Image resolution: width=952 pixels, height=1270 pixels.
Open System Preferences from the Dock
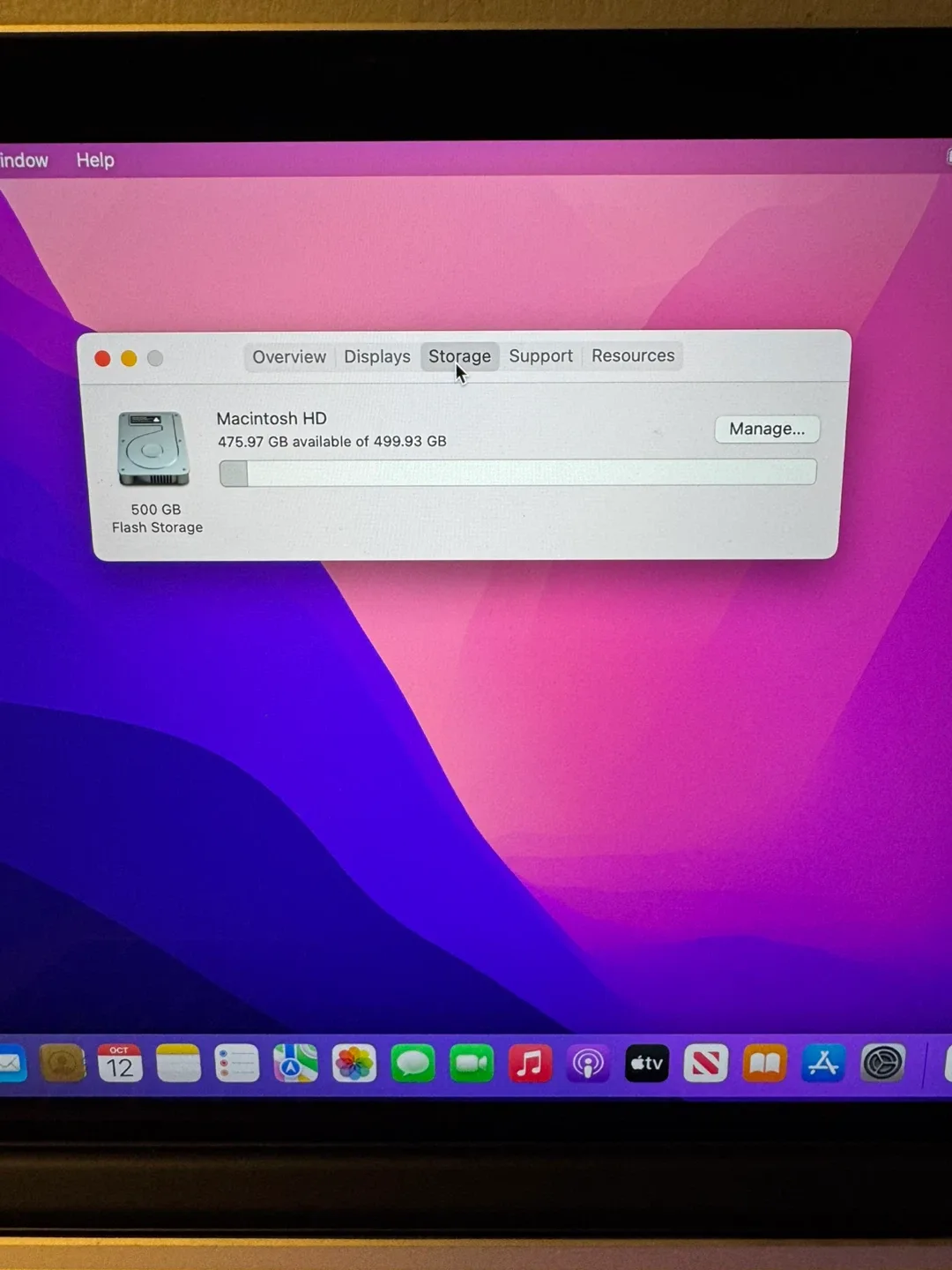point(882,1064)
